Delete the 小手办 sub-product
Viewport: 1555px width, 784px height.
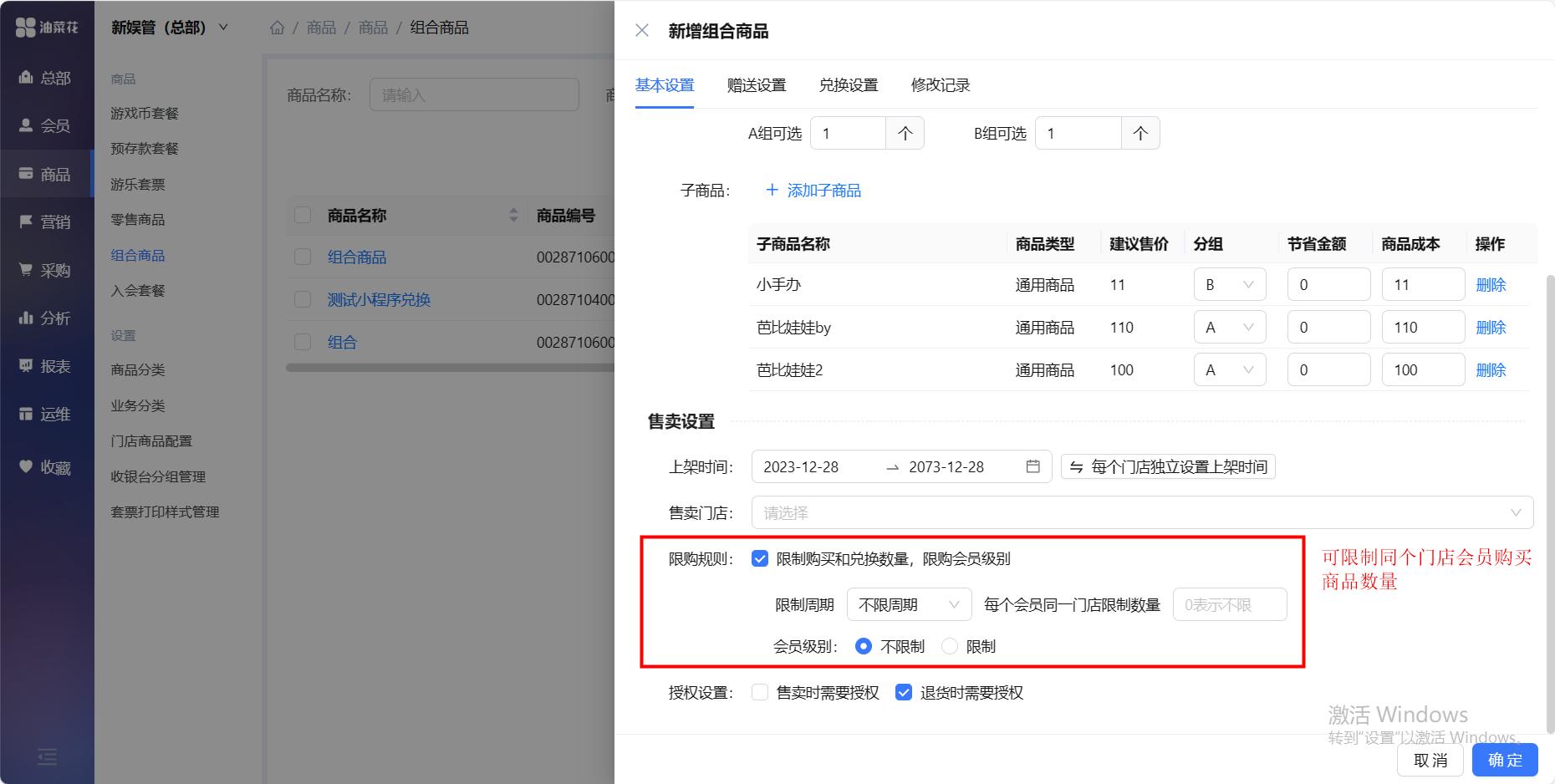click(1491, 284)
